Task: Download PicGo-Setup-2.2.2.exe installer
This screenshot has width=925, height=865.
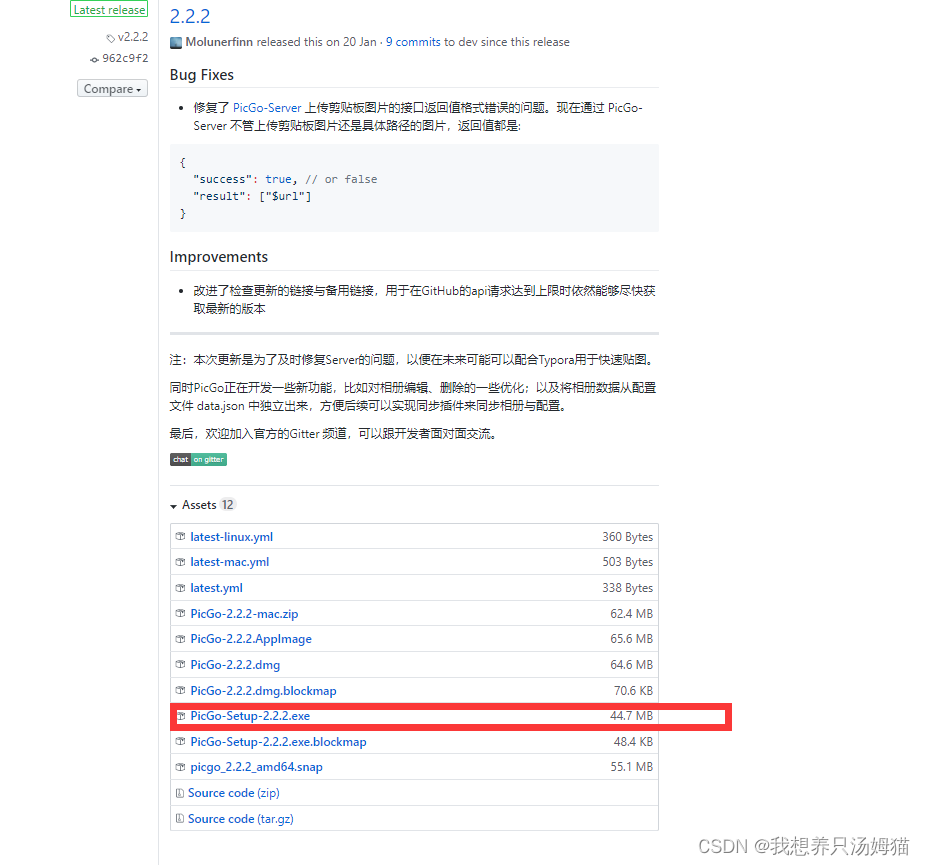Action: pos(250,716)
